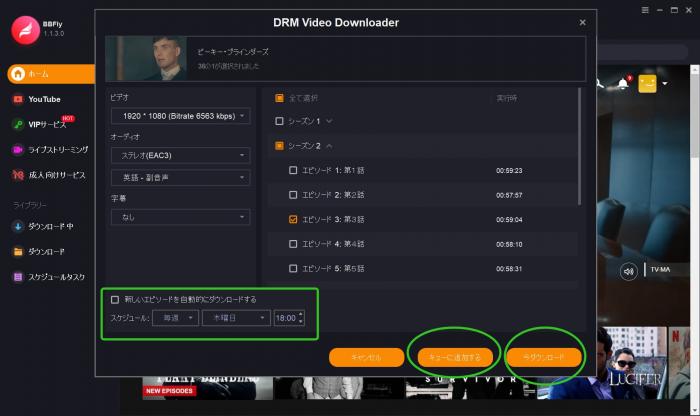This screenshot has width=700, height=416.
Task: Check the エピソード4 checkbox
Action: click(x=293, y=244)
